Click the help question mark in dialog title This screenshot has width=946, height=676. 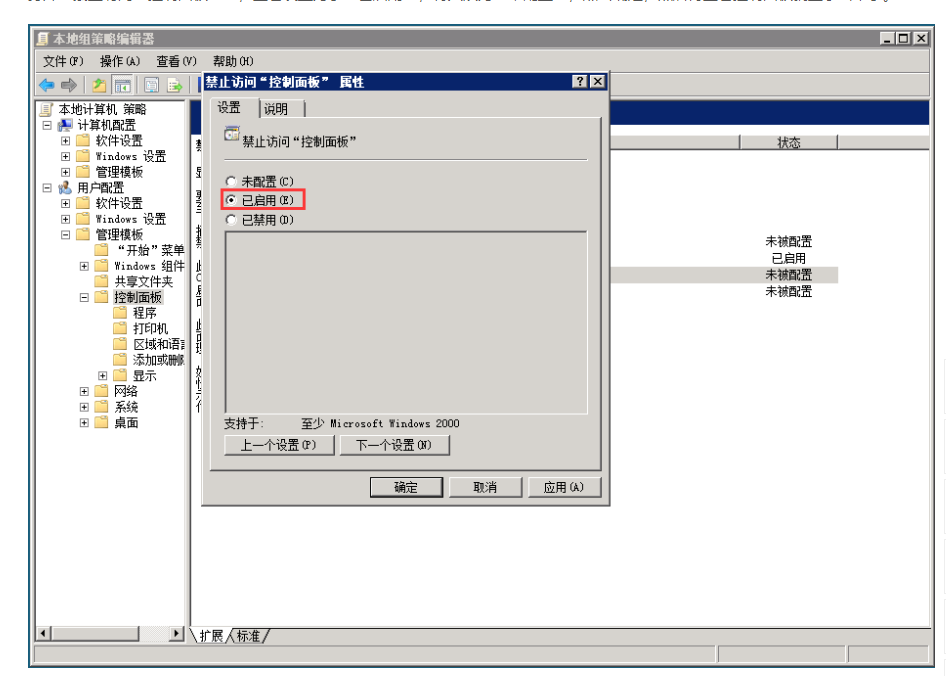(x=579, y=82)
